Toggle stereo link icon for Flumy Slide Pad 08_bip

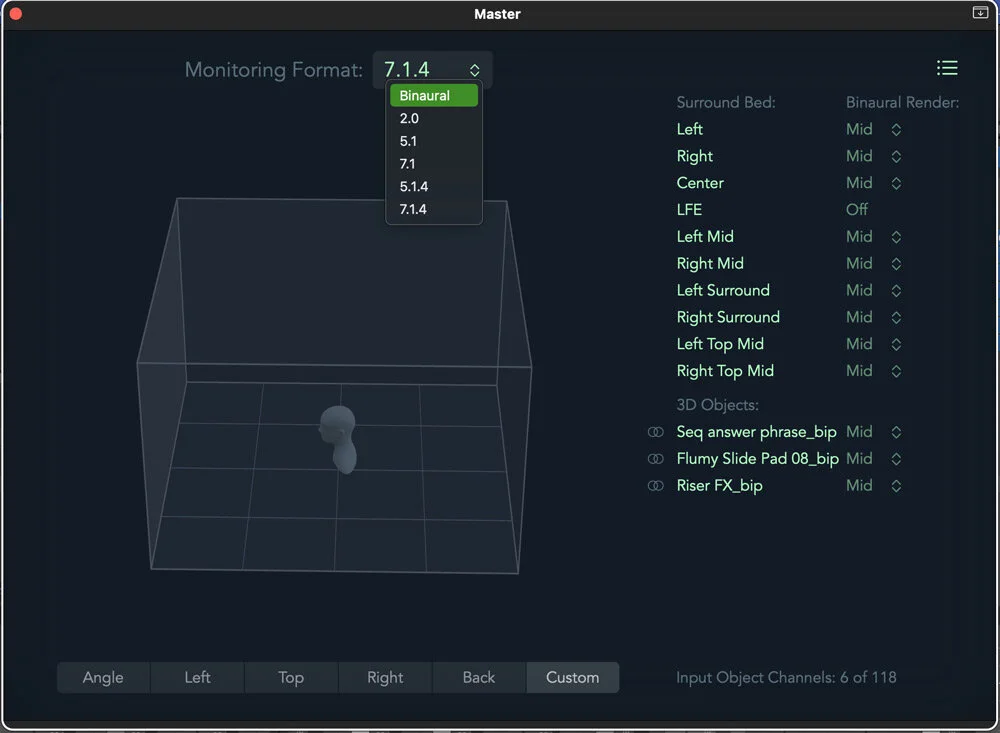tap(656, 459)
